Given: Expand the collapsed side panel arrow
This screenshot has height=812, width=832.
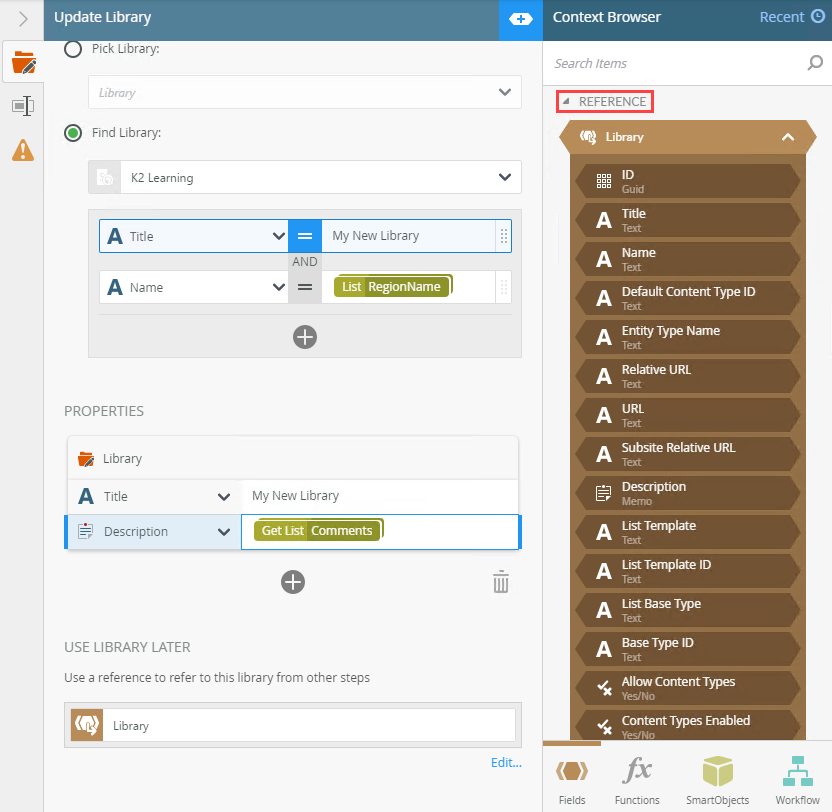Looking at the screenshot, I should coord(23,20).
